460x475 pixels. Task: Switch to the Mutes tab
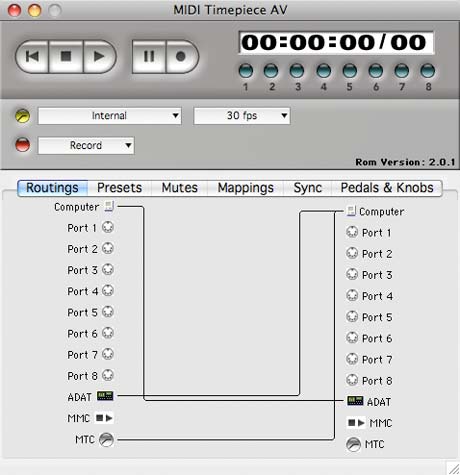tap(180, 188)
